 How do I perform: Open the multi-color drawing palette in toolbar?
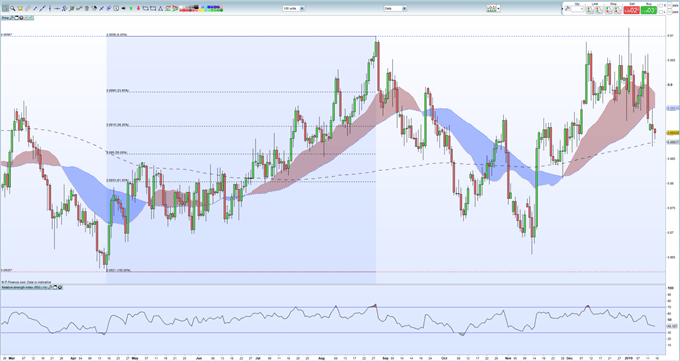pos(201,8)
